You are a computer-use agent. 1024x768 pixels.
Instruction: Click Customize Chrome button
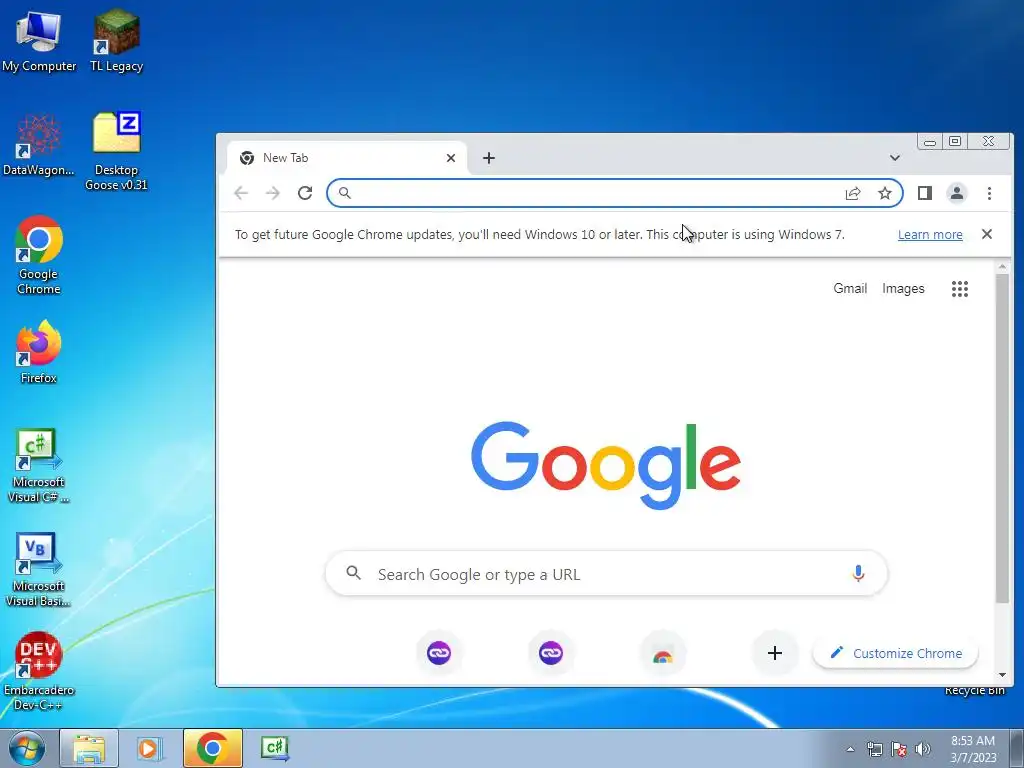[x=895, y=653]
